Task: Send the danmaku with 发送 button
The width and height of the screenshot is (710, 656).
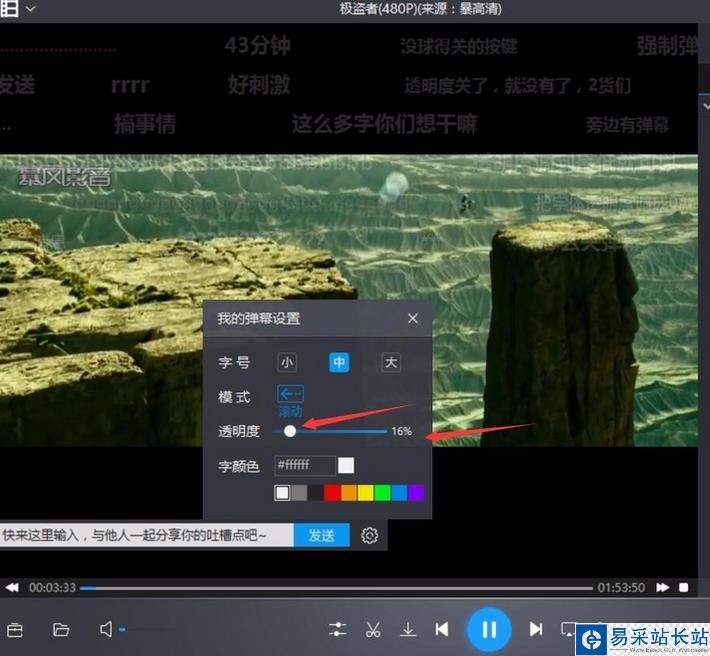Action: pyautogui.click(x=321, y=535)
